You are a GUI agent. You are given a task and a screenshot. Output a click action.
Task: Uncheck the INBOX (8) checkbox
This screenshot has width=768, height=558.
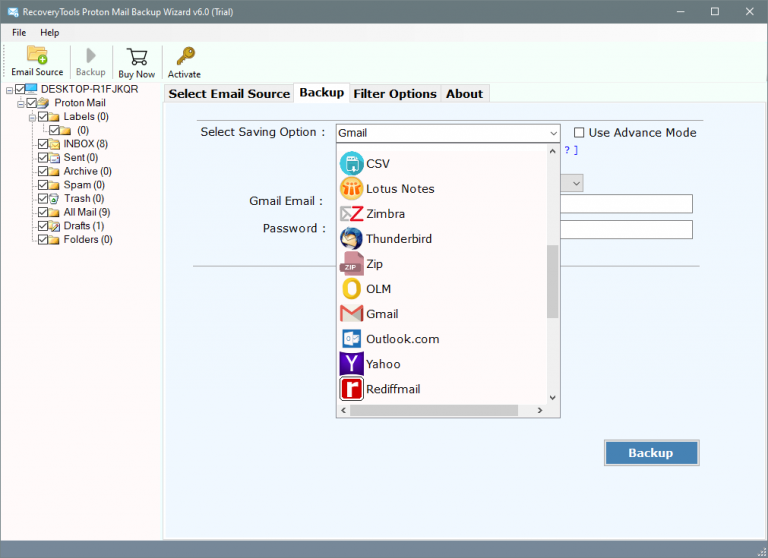pyautogui.click(x=43, y=144)
